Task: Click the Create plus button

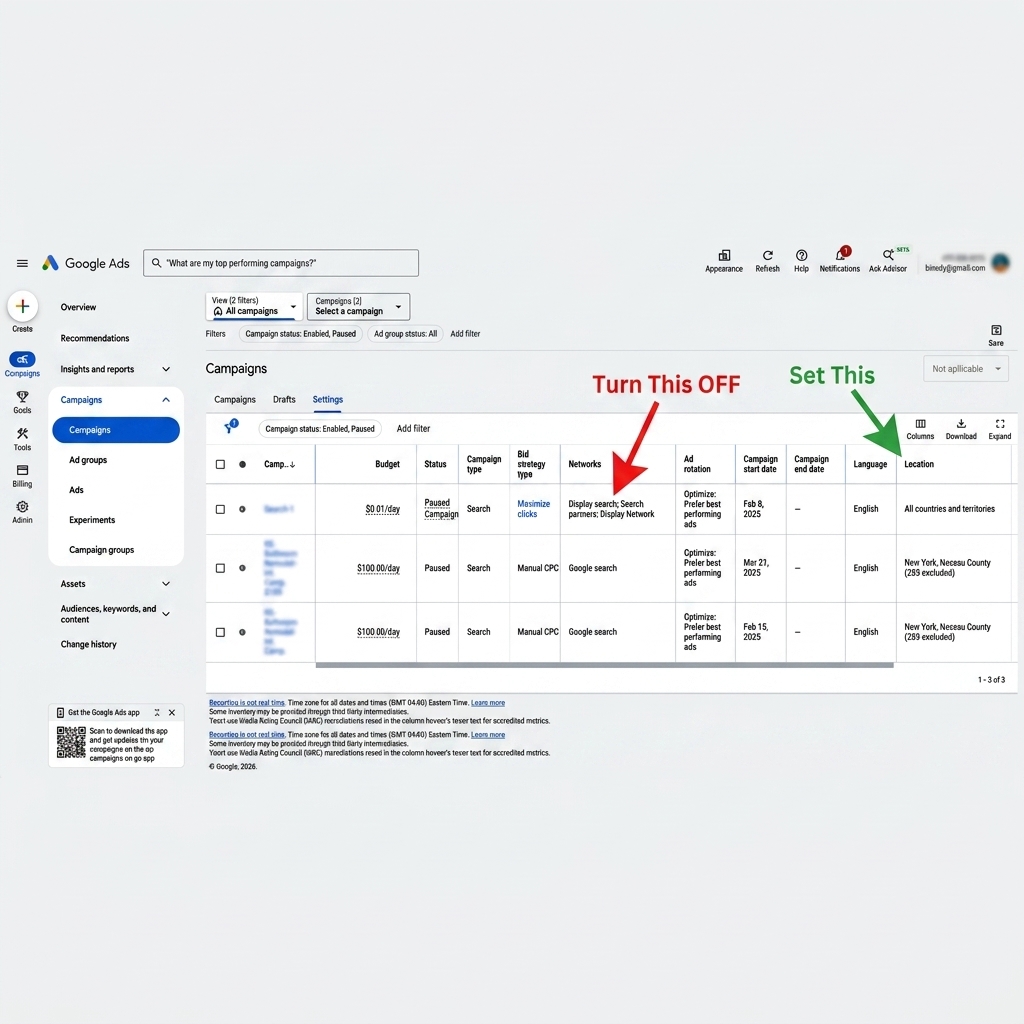Action: click(x=22, y=306)
